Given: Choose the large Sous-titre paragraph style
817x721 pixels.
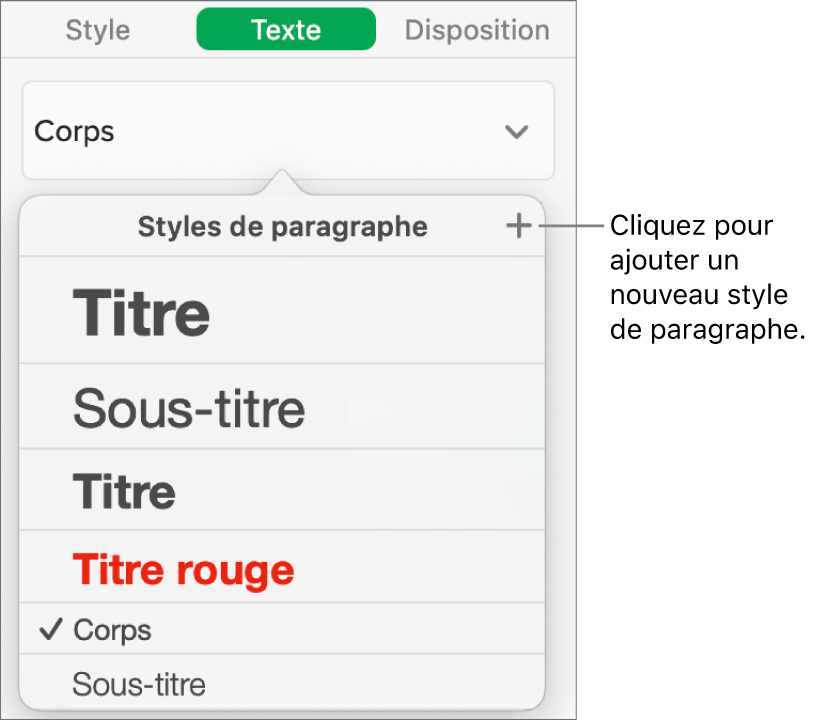Looking at the screenshot, I should [x=189, y=408].
